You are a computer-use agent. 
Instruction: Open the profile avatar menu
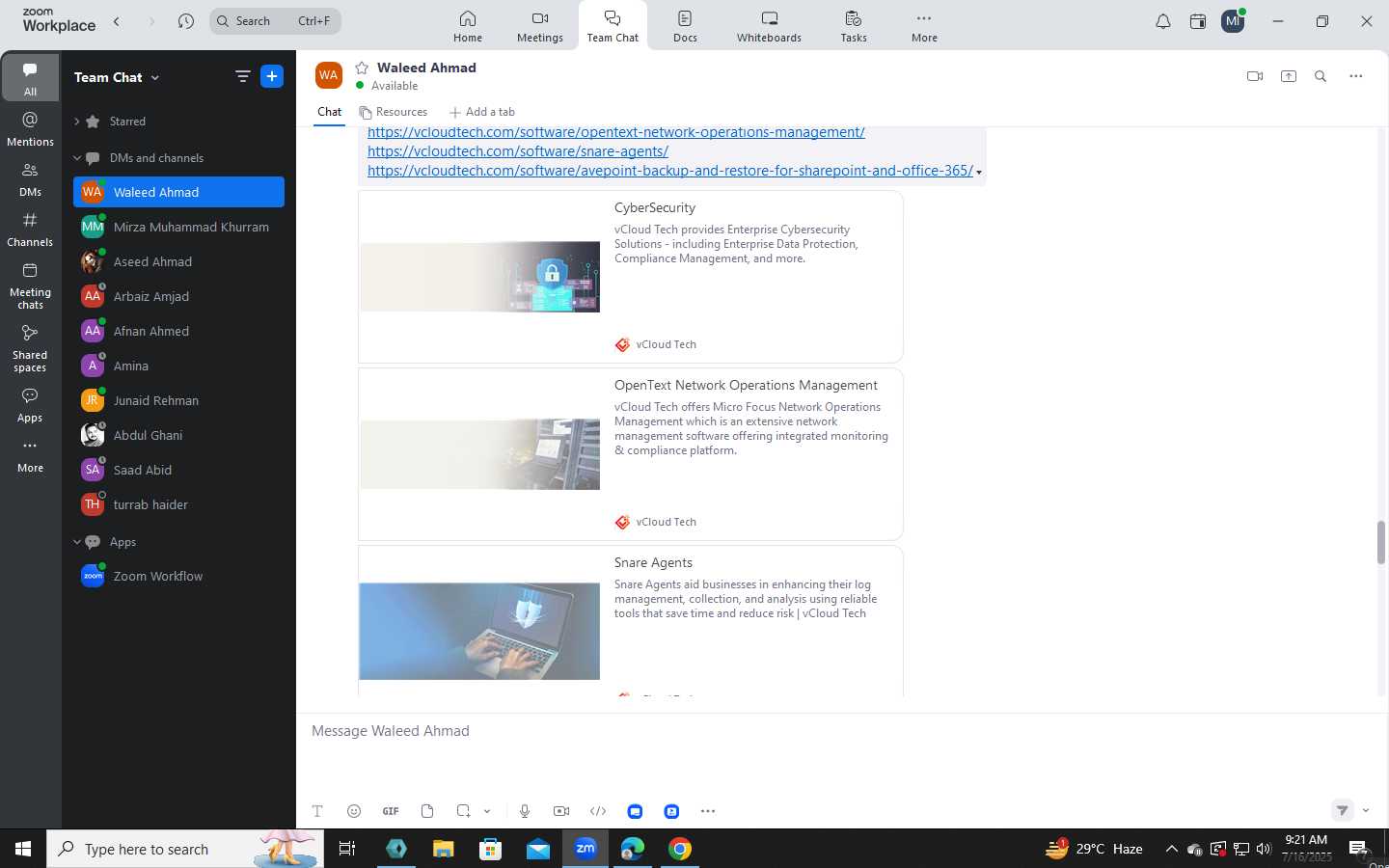[1233, 21]
